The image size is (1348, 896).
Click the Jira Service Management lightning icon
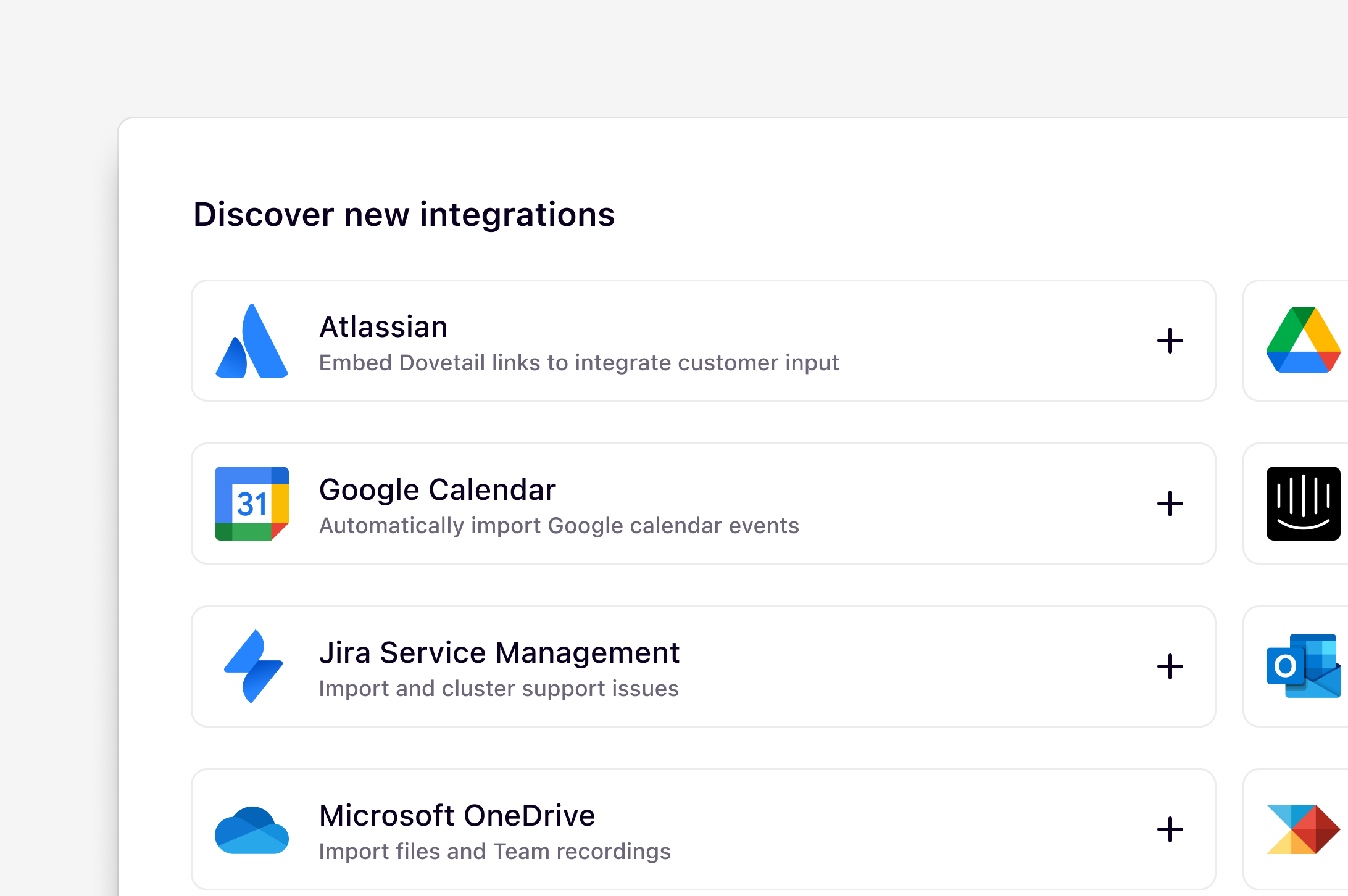(253, 666)
